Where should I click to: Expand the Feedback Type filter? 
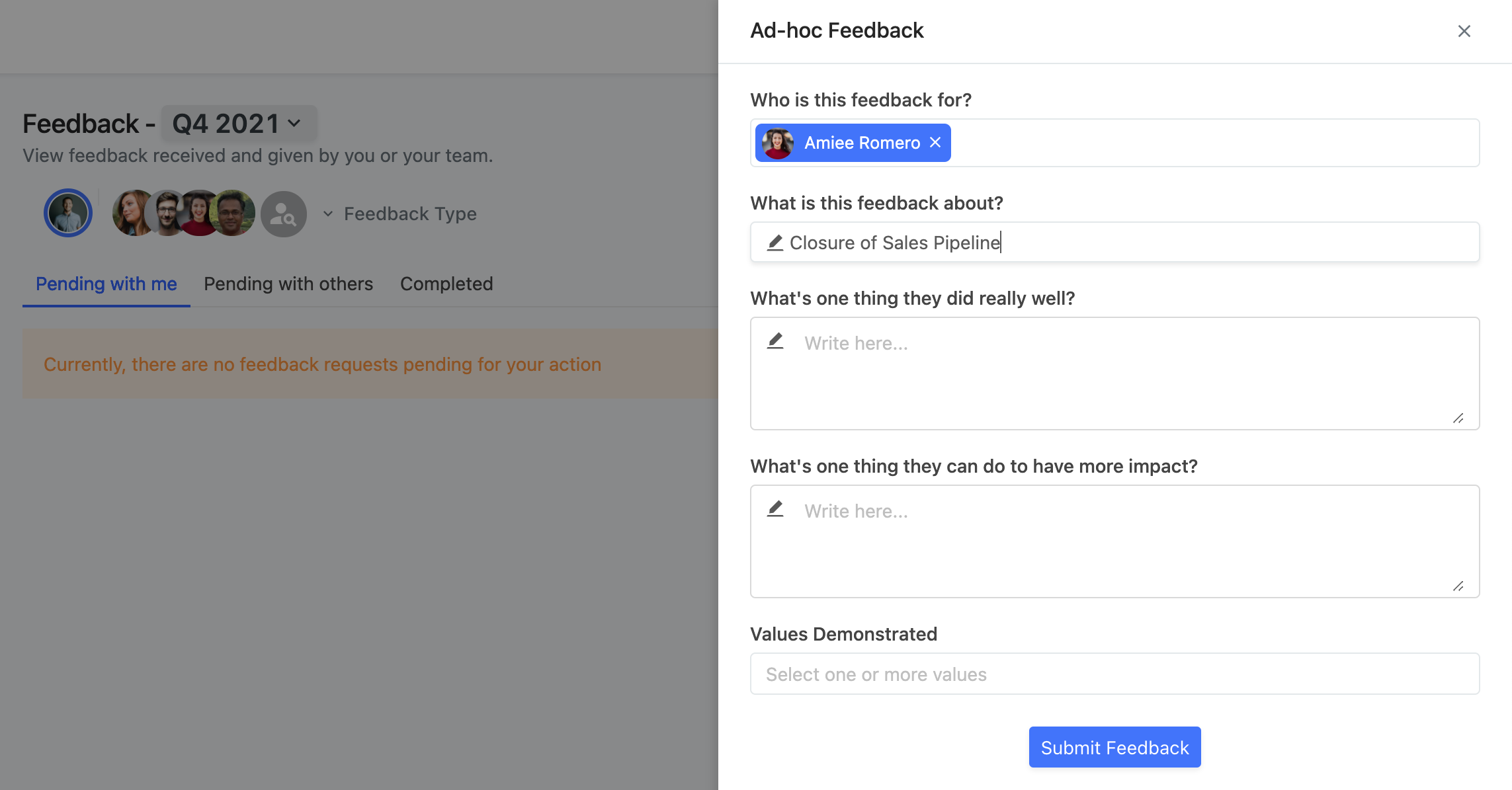coord(399,214)
